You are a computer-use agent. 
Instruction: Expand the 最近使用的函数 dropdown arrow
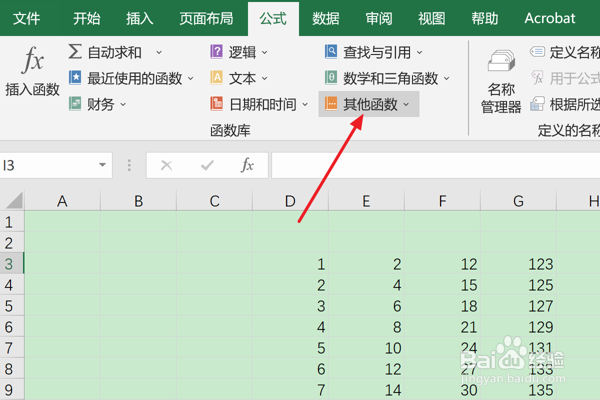pyautogui.click(x=190, y=79)
